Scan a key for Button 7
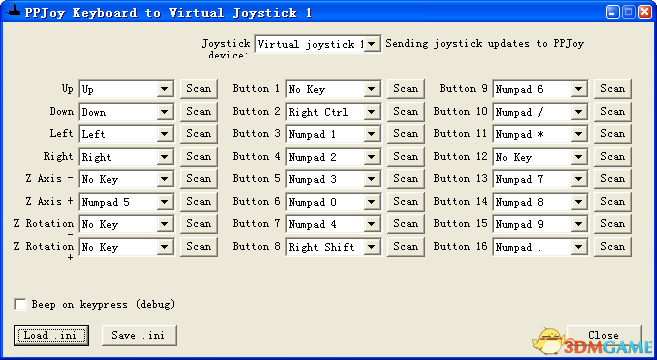This screenshot has height=360, width=657. click(406, 224)
